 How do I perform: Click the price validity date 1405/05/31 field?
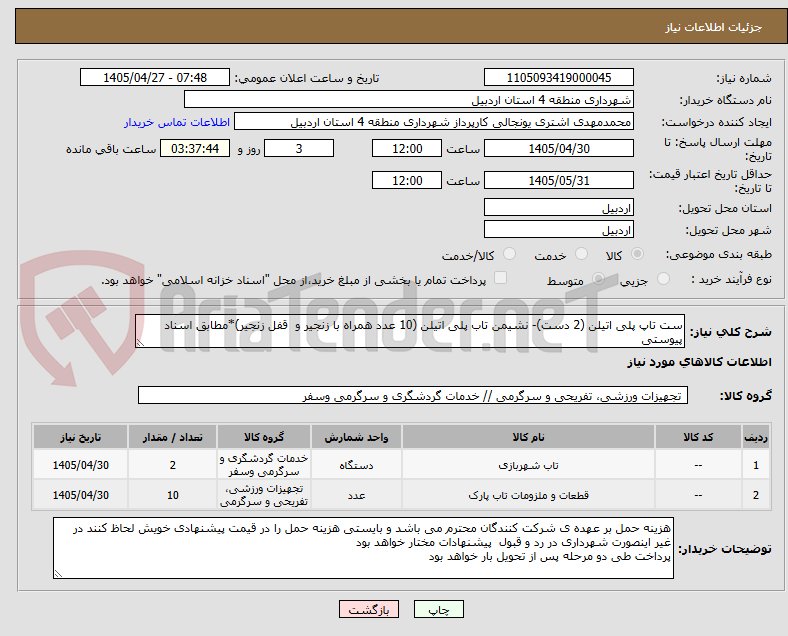559,180
